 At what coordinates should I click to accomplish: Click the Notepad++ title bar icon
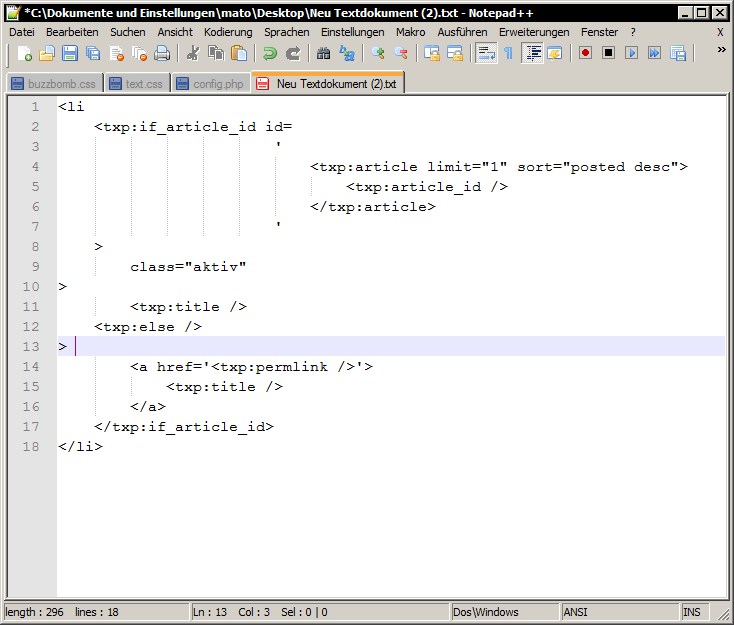13,13
